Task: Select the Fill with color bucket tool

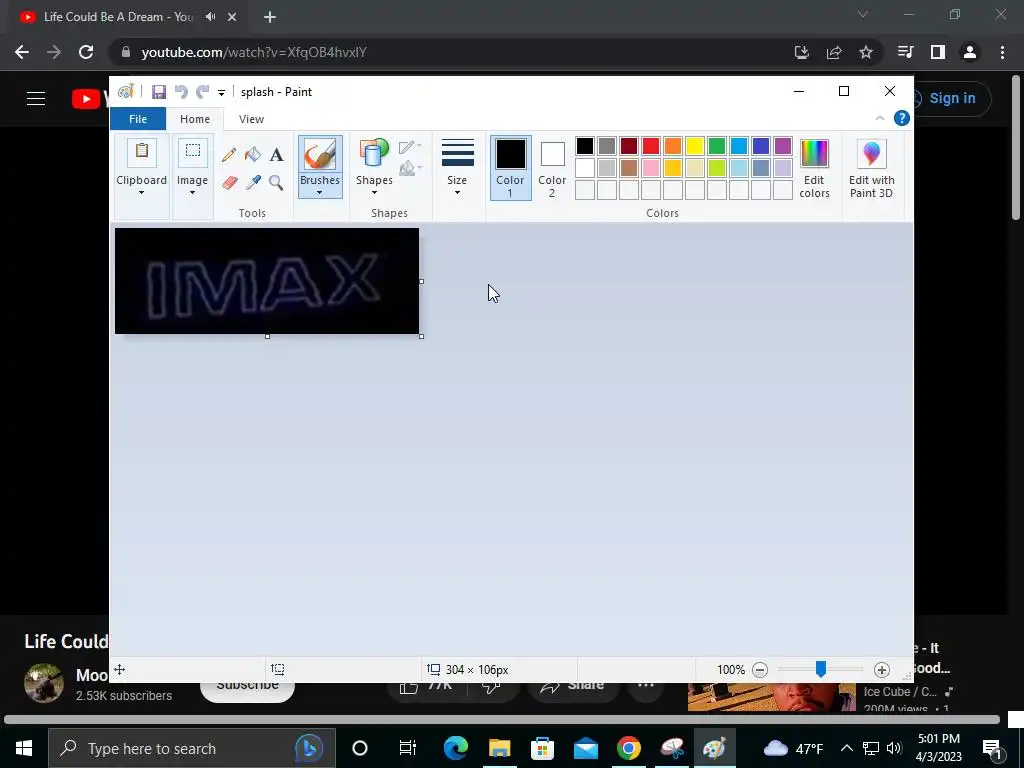Action: click(x=253, y=155)
